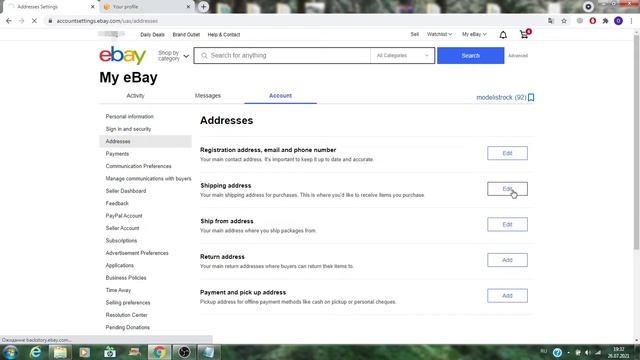Open the browser extensions puzzle icon
640x360 pixels.
[605, 21]
